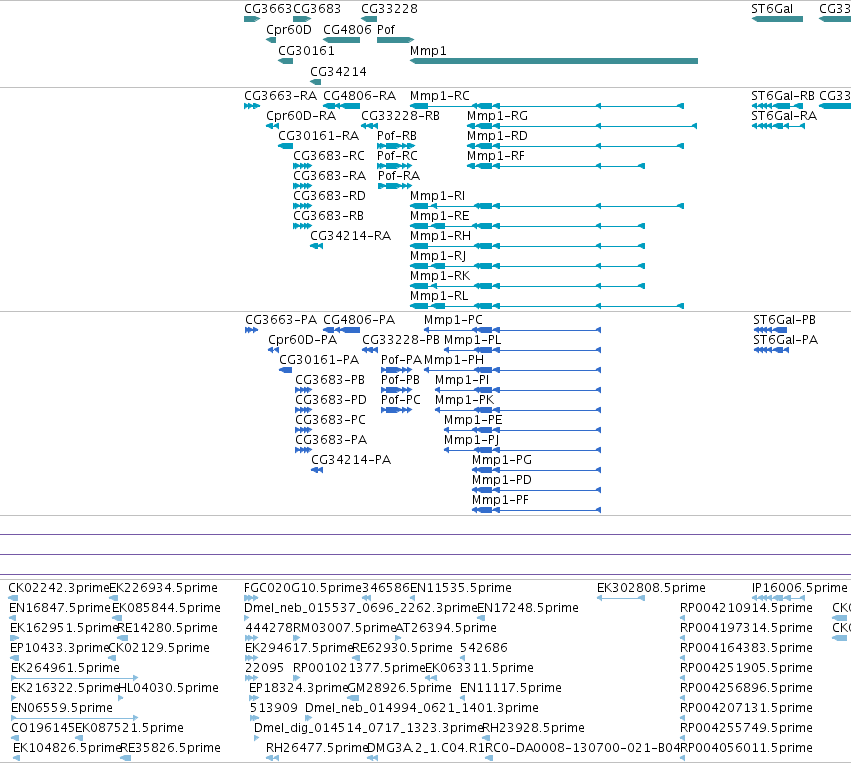Click the RP004210914.5prime EST label
Image resolution: width=851 pixels, height=763 pixels.
[746, 608]
